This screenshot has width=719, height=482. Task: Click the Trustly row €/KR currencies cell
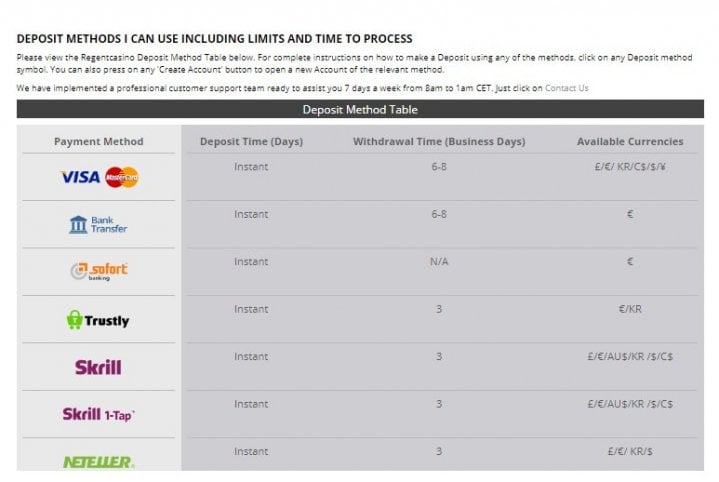630,309
